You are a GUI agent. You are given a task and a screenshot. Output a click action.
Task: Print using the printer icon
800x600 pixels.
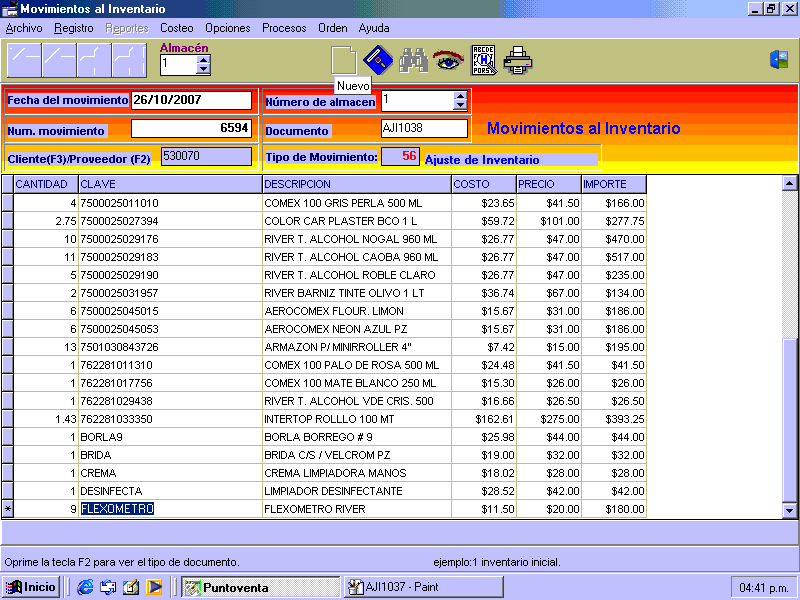(x=518, y=61)
